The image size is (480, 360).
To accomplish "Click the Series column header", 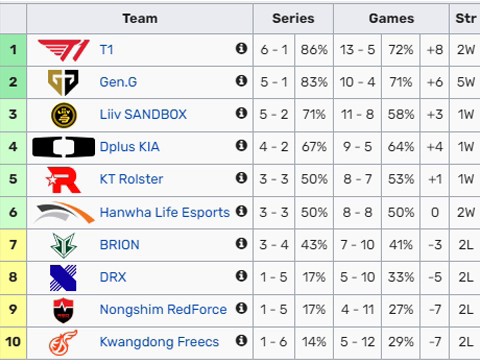I will point(293,18).
